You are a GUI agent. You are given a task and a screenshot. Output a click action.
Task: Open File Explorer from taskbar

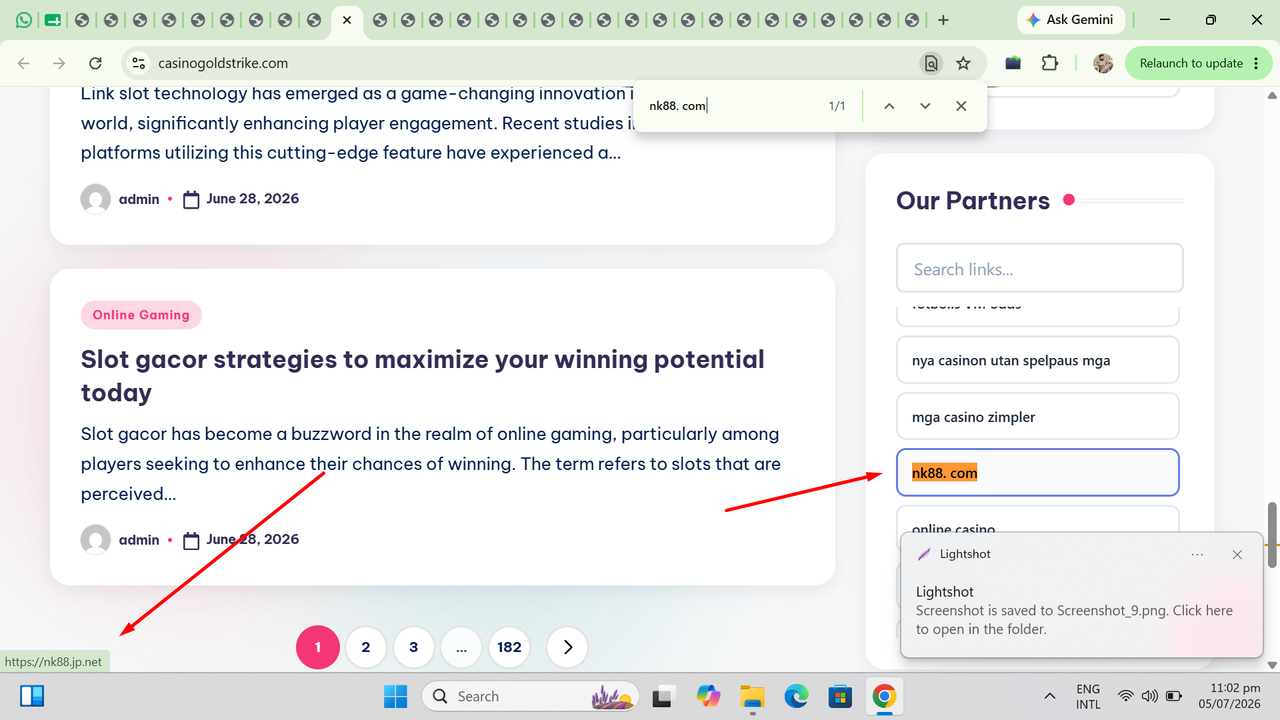click(752, 696)
